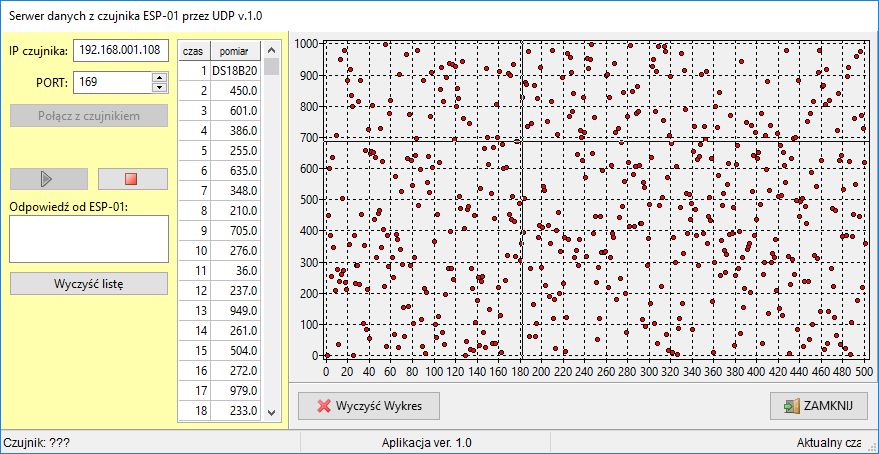The width and height of the screenshot is (879, 454).
Task: Click the red X icon on Wyczyść Wykres
Action: pos(323,406)
